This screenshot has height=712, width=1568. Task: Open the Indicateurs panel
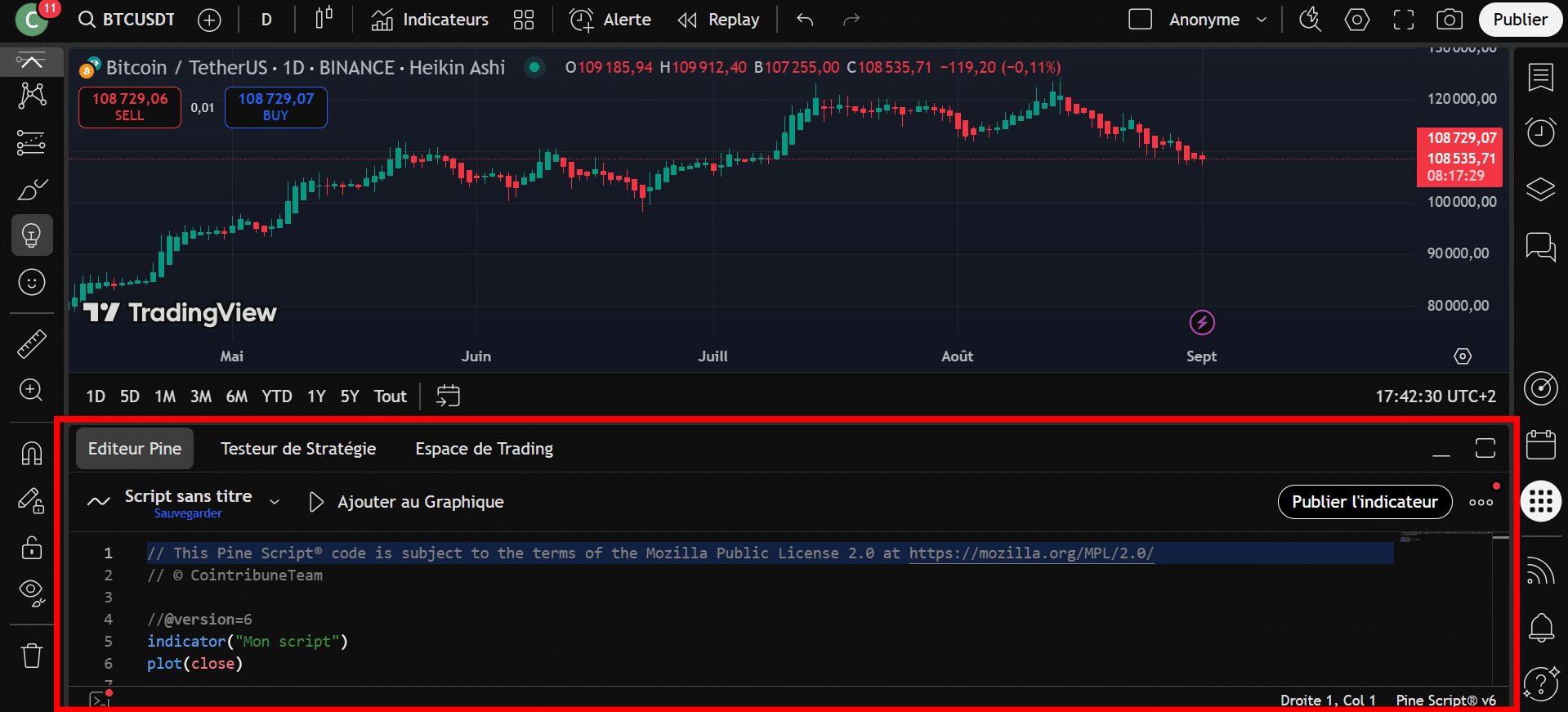coord(430,20)
